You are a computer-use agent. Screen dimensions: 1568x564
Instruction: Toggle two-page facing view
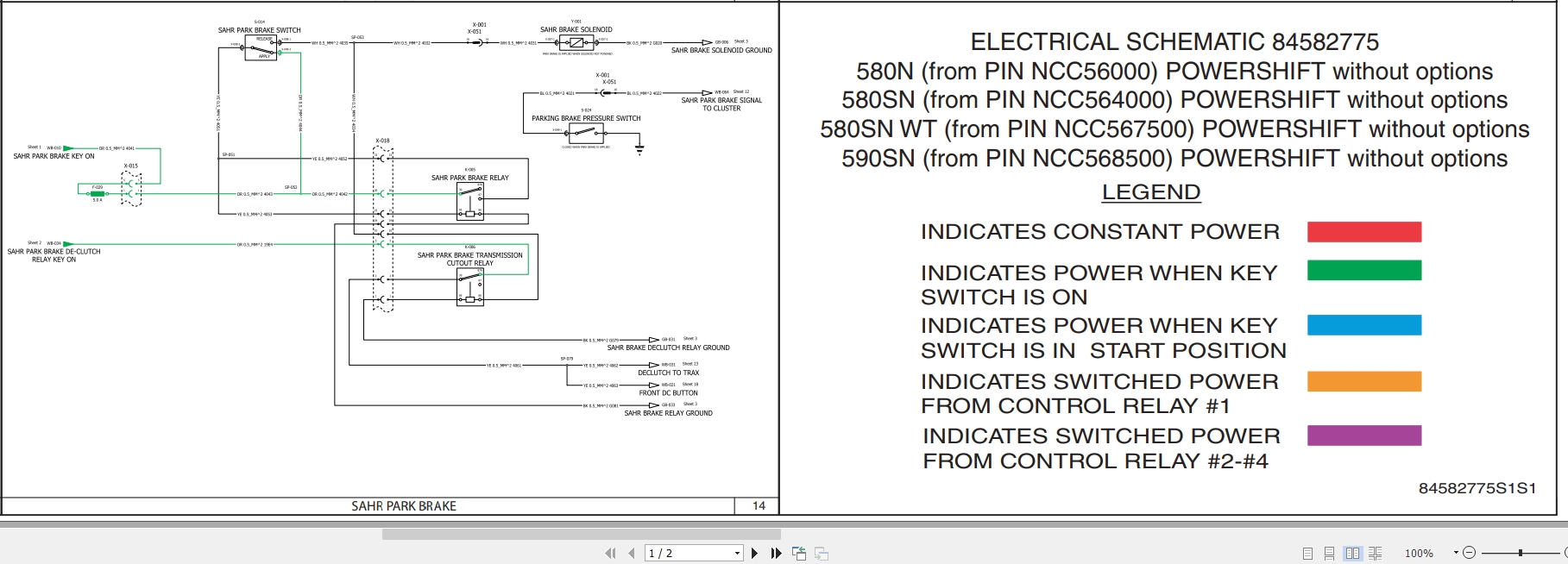(x=1352, y=554)
